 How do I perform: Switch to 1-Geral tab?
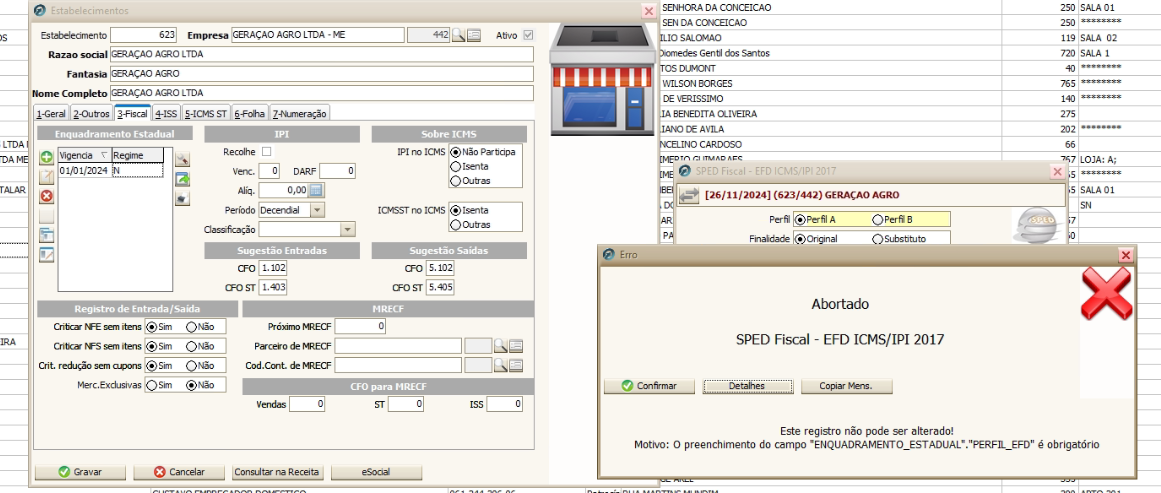51,113
